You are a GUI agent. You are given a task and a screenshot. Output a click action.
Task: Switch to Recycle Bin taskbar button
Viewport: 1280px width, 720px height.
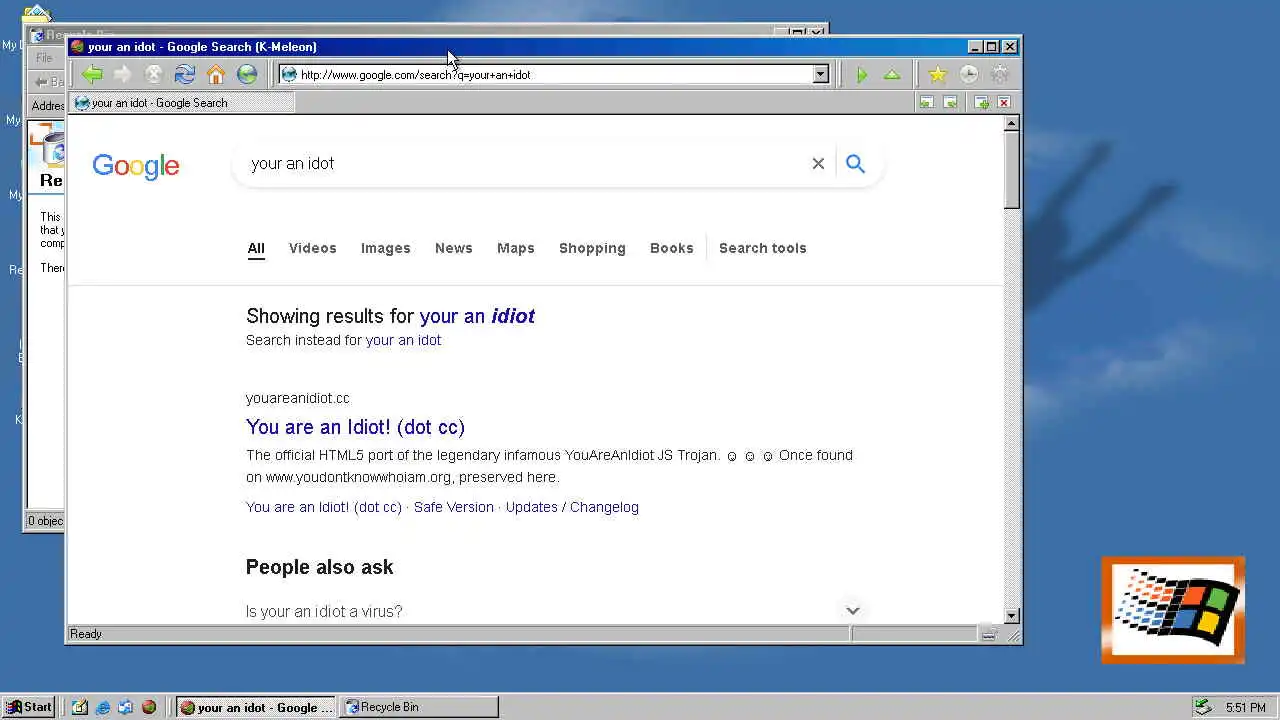(x=419, y=707)
